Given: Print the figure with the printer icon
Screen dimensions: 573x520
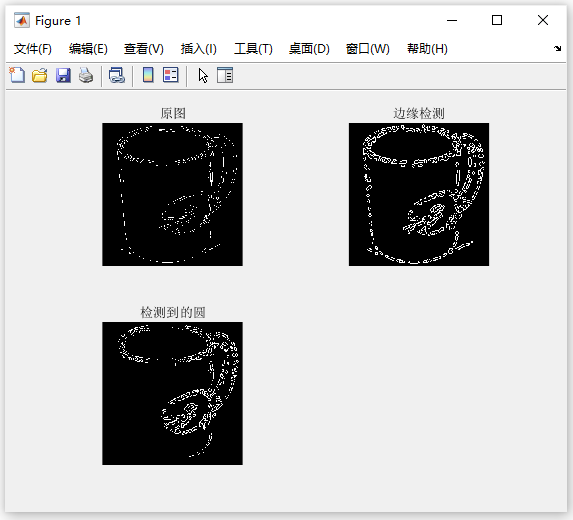Looking at the screenshot, I should [x=86, y=75].
